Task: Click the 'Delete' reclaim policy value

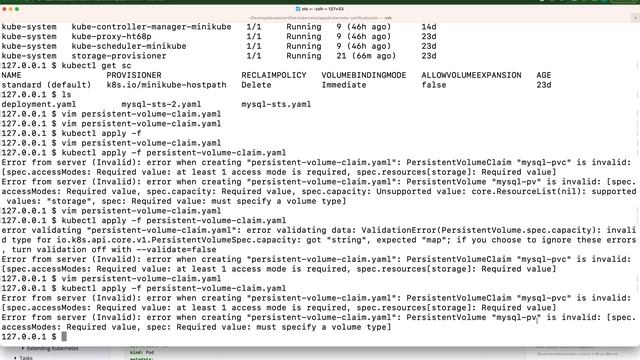Action: point(256,85)
